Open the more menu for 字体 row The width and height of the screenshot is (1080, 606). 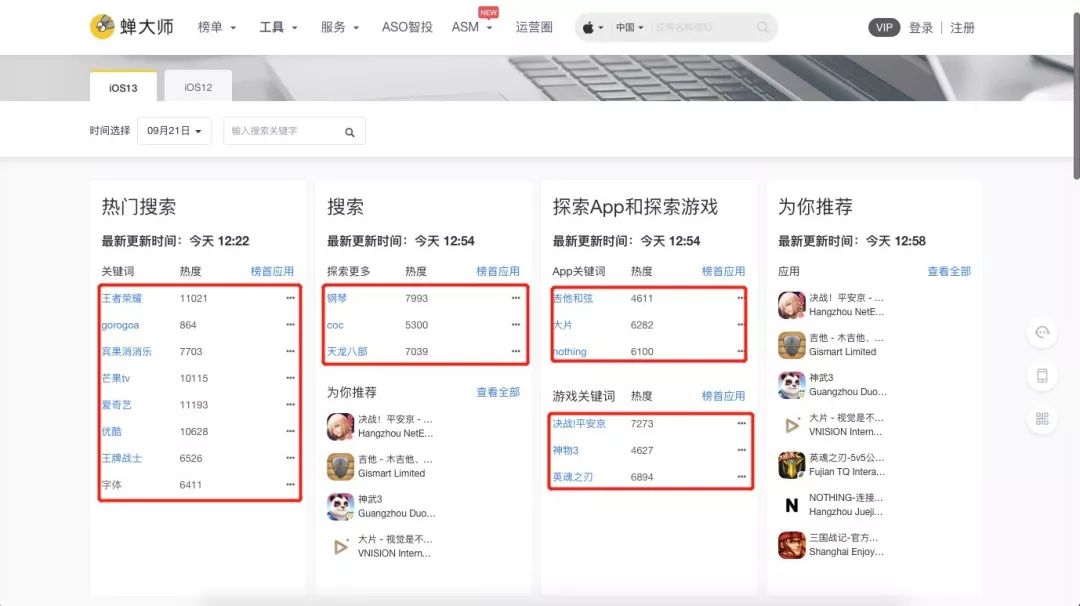tap(290, 485)
